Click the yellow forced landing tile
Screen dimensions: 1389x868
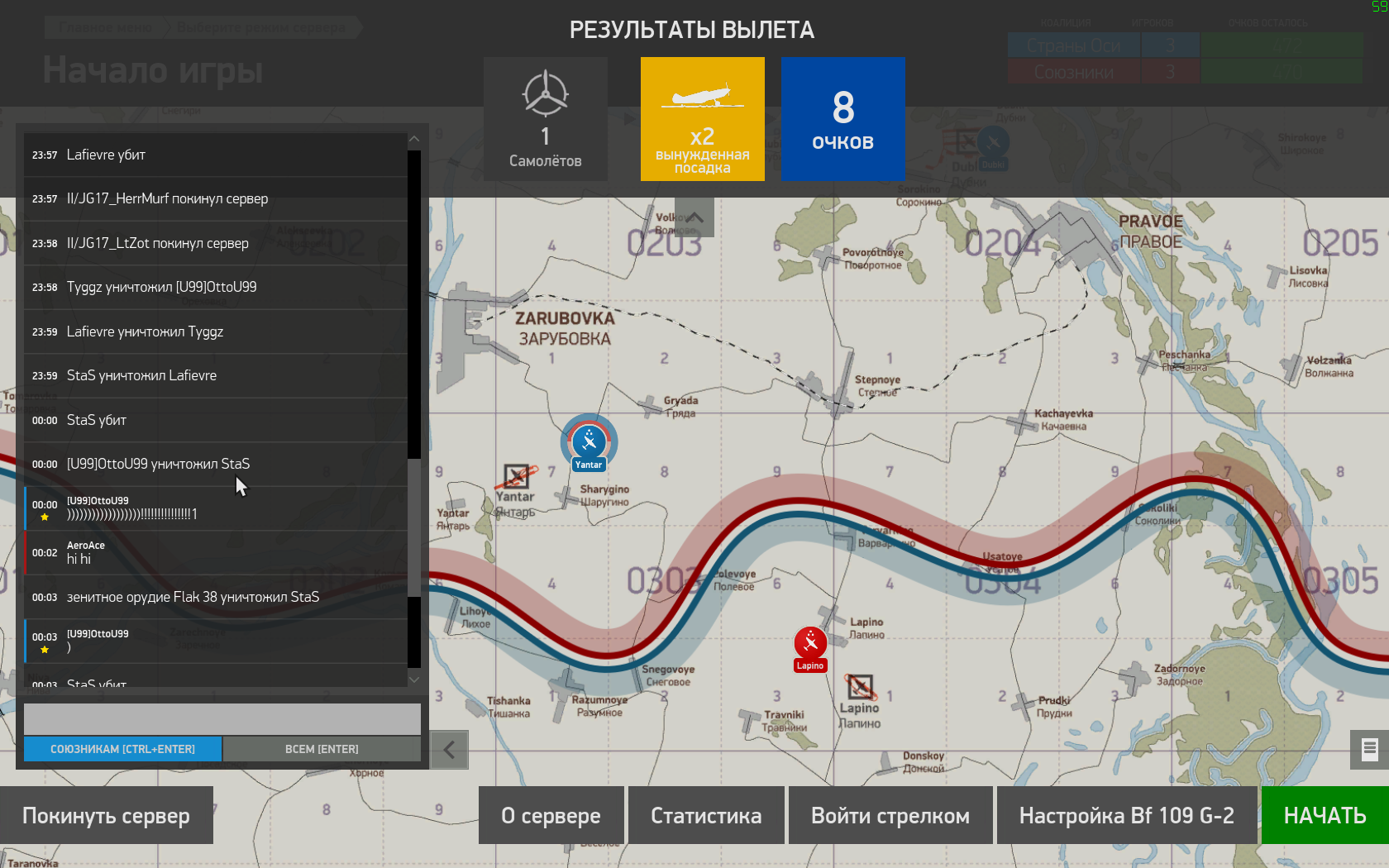click(x=703, y=119)
